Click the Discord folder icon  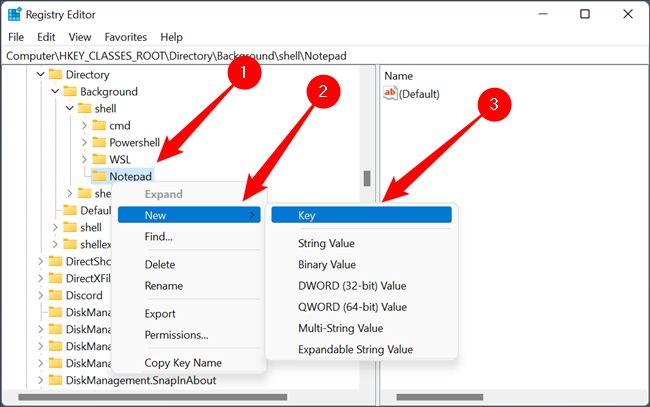tap(55, 295)
